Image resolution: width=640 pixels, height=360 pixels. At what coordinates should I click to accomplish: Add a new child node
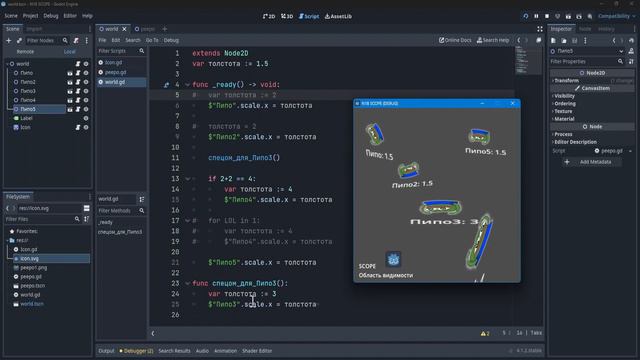(9, 40)
